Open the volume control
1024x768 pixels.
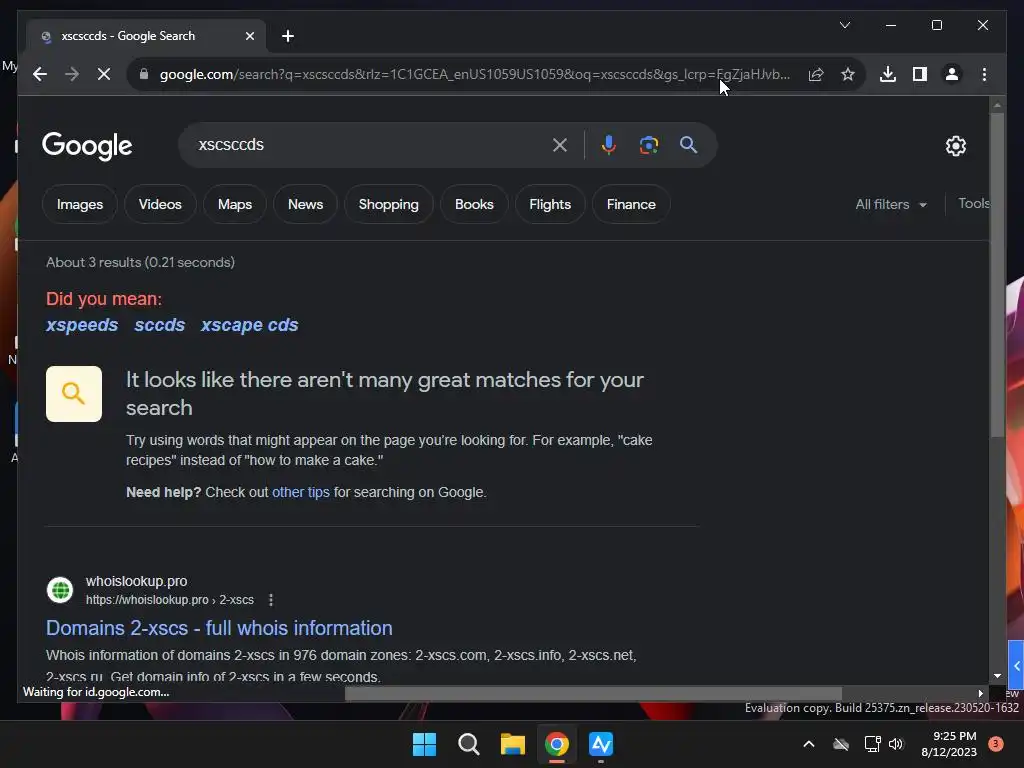pos(896,744)
